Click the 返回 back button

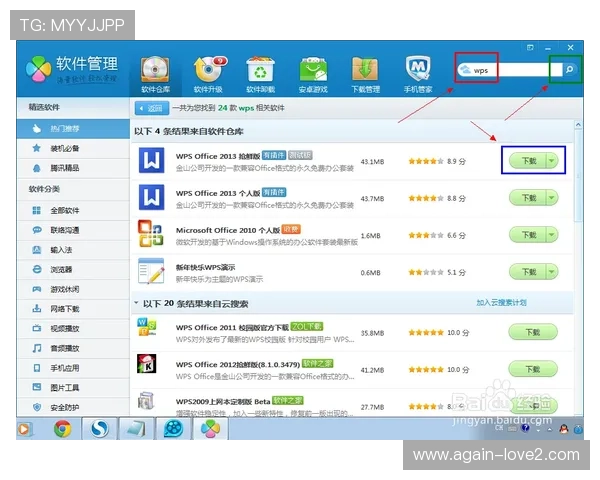(148, 108)
